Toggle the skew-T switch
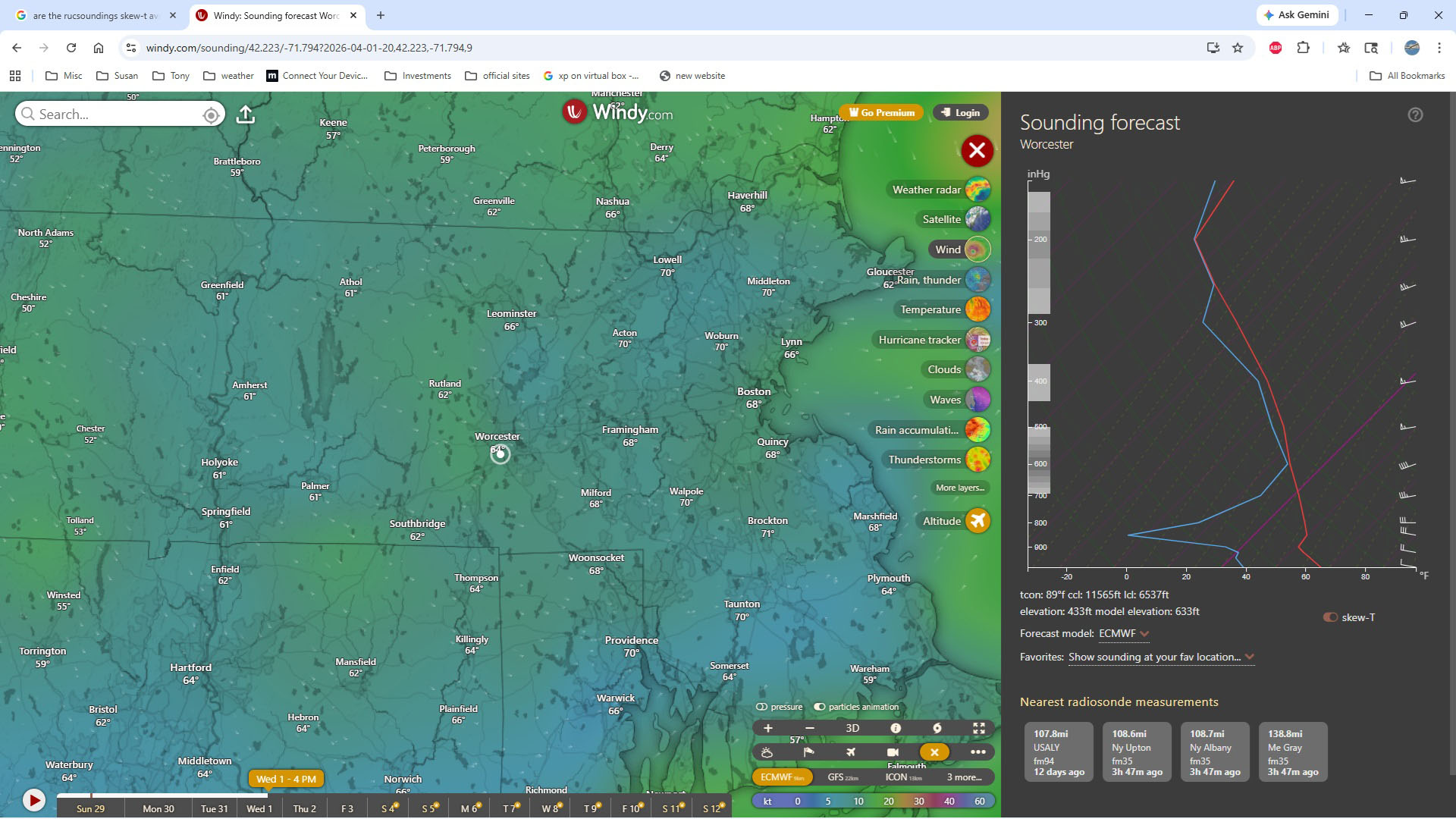Image resolution: width=1456 pixels, height=819 pixels. pyautogui.click(x=1330, y=617)
